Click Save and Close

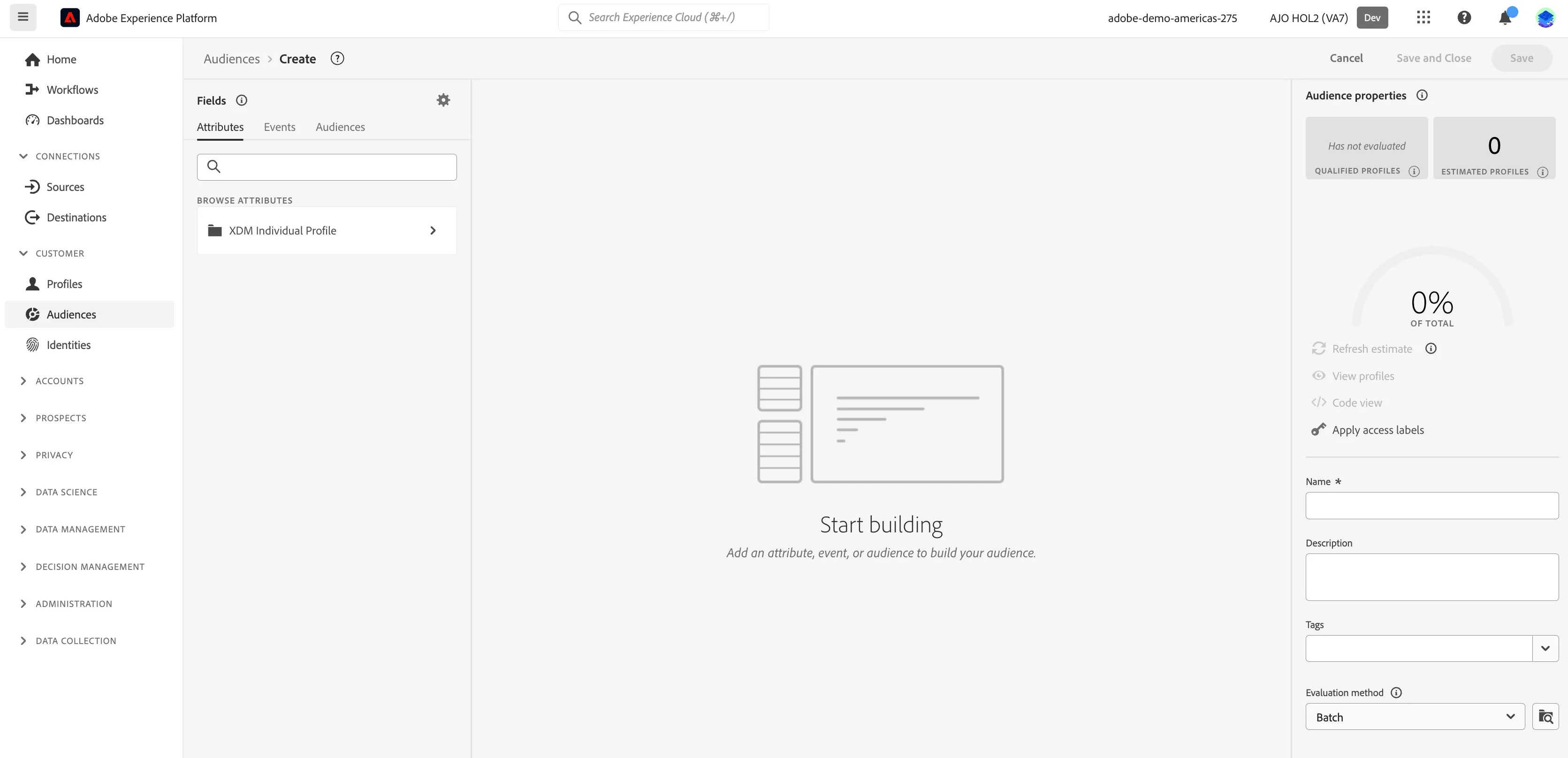(x=1433, y=59)
